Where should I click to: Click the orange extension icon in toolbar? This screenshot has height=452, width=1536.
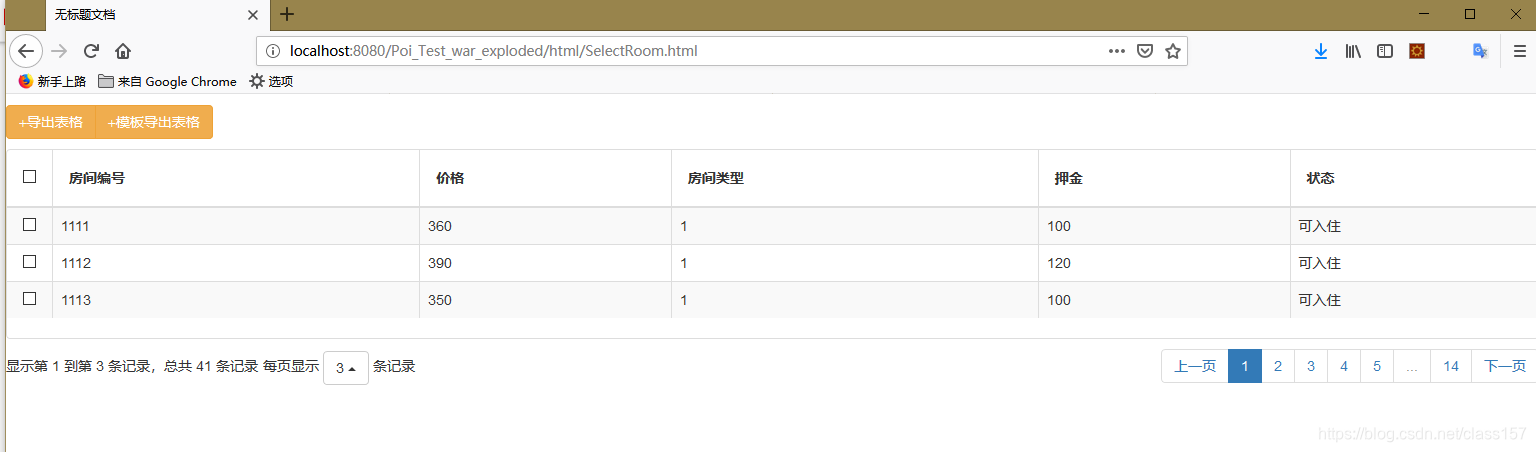[x=1416, y=51]
